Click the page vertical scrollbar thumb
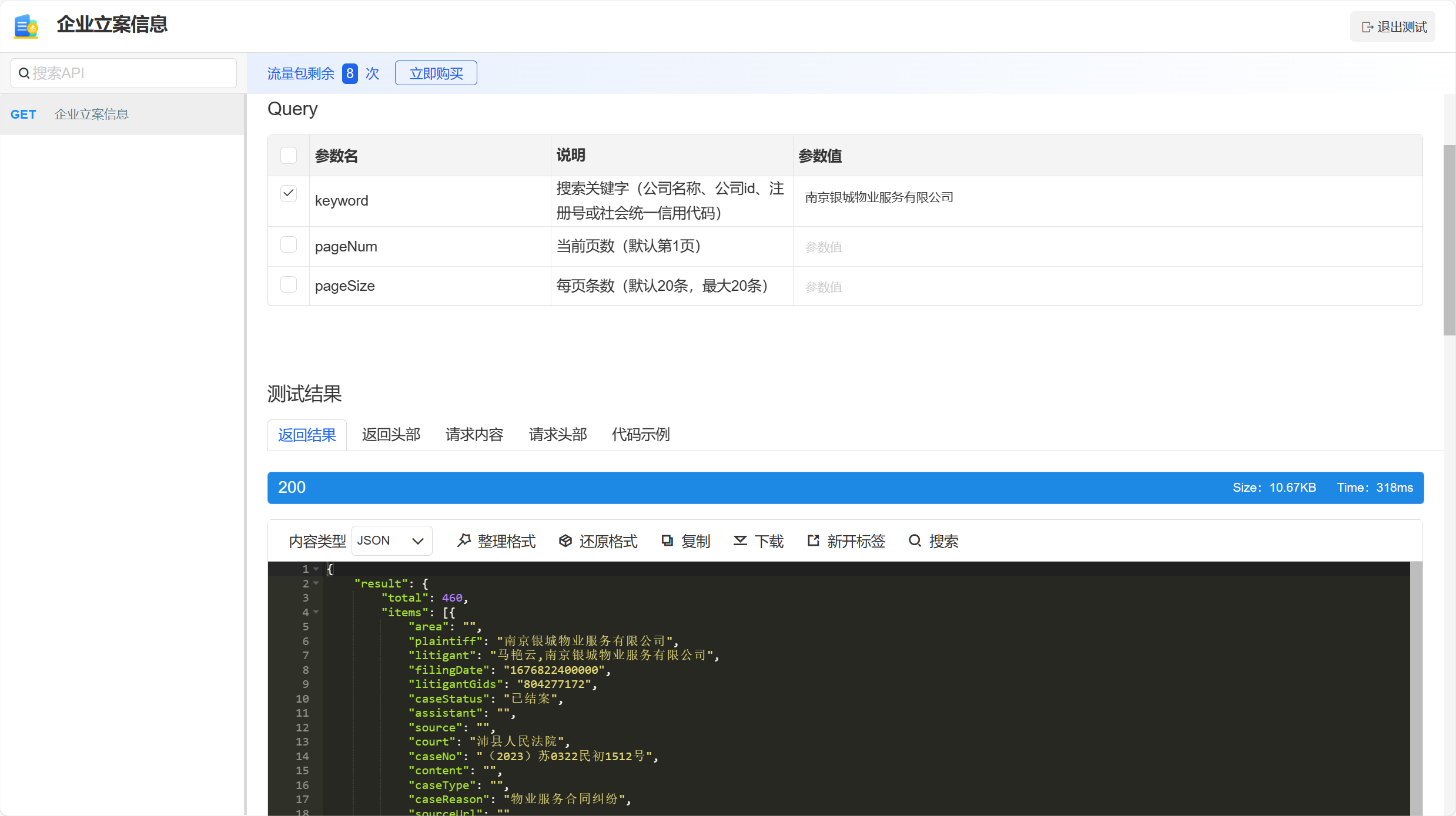The image size is (1456, 816). point(1449,240)
